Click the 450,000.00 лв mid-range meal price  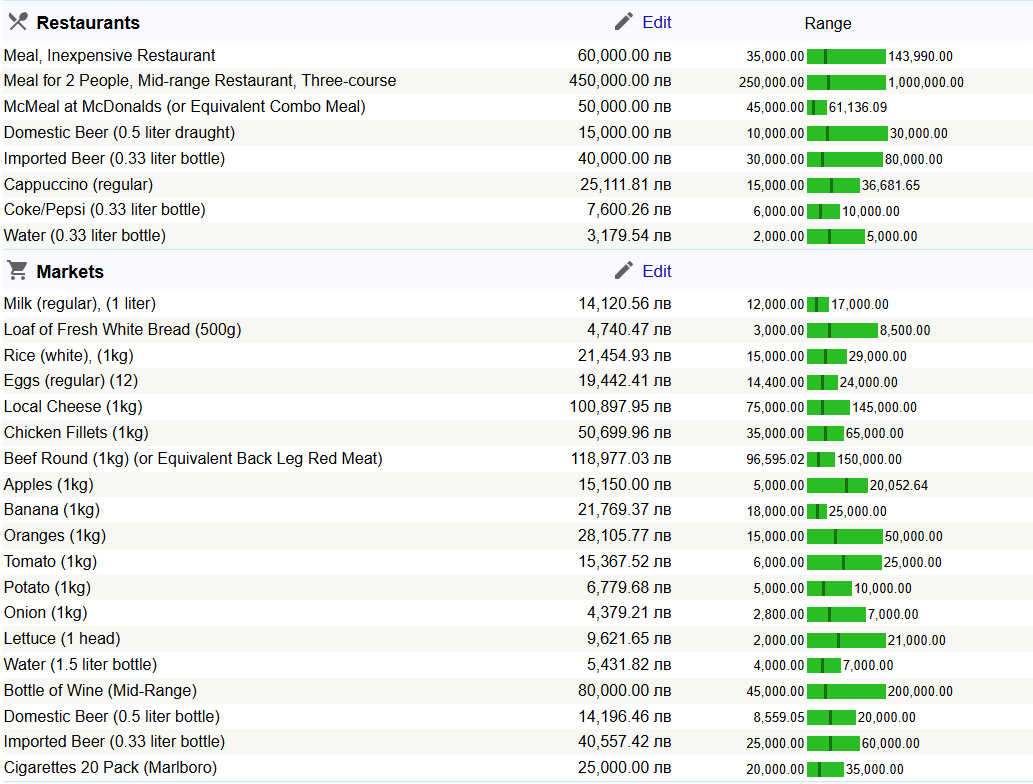(620, 81)
